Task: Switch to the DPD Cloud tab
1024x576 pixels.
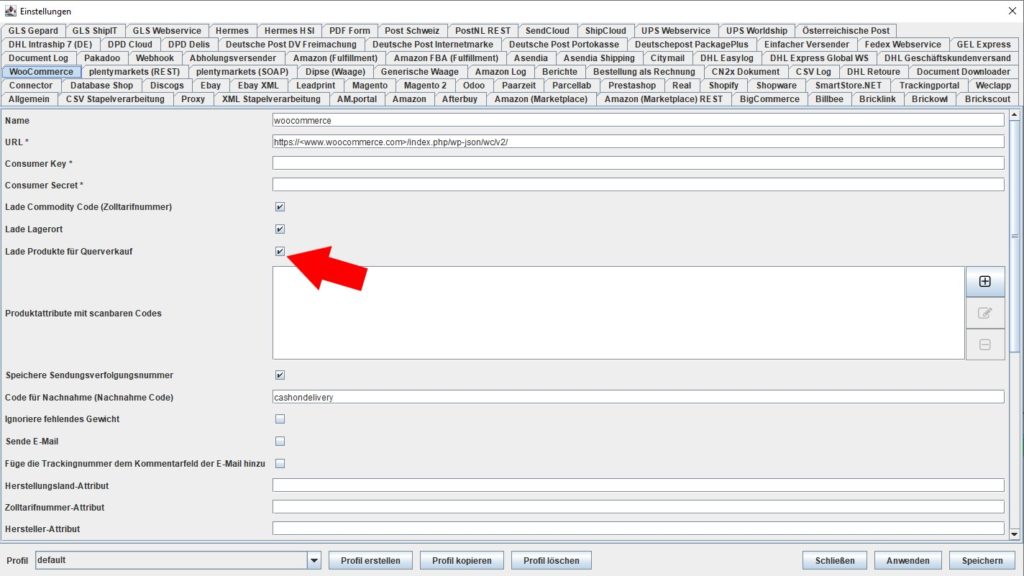Action: [x=130, y=44]
